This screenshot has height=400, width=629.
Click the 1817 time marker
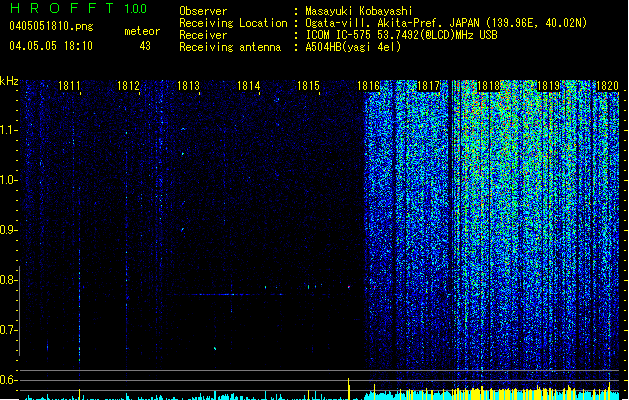tap(428, 86)
